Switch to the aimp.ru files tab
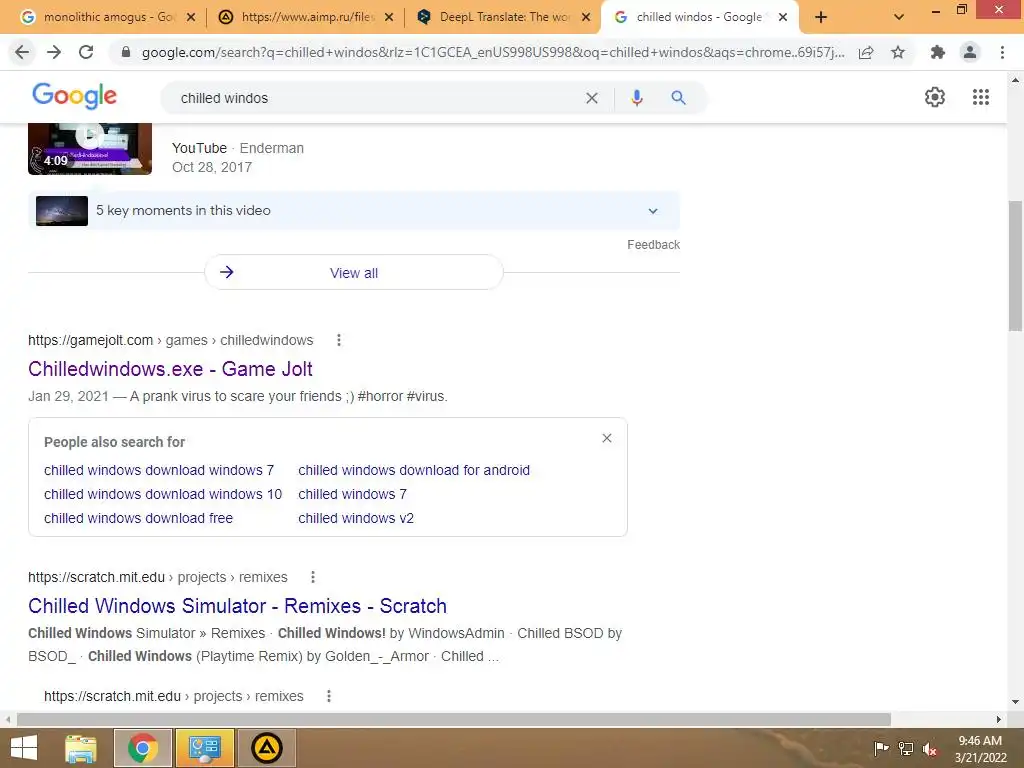Viewport: 1024px width, 768px height. click(307, 17)
